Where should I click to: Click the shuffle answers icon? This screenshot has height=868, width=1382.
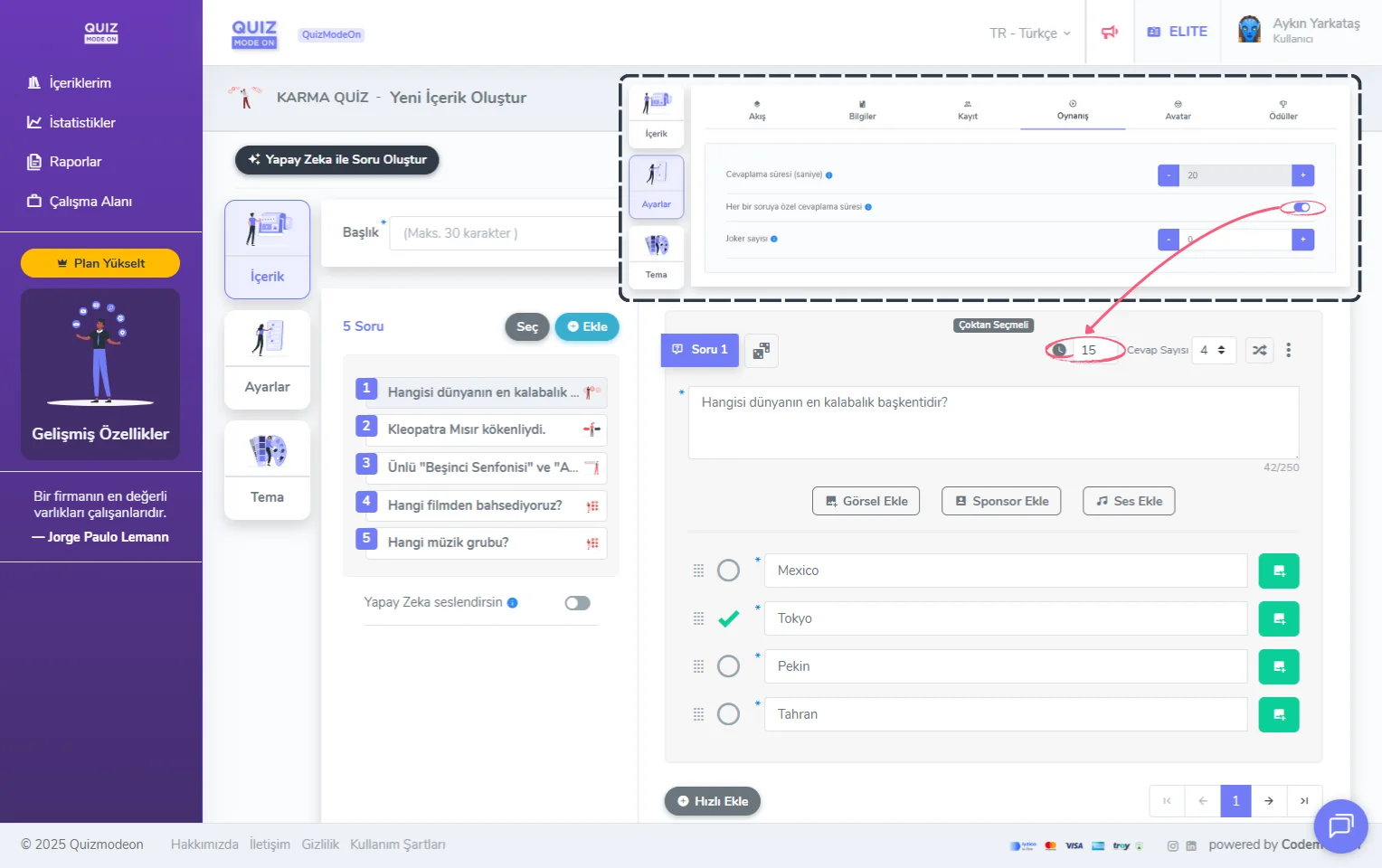(x=1259, y=350)
